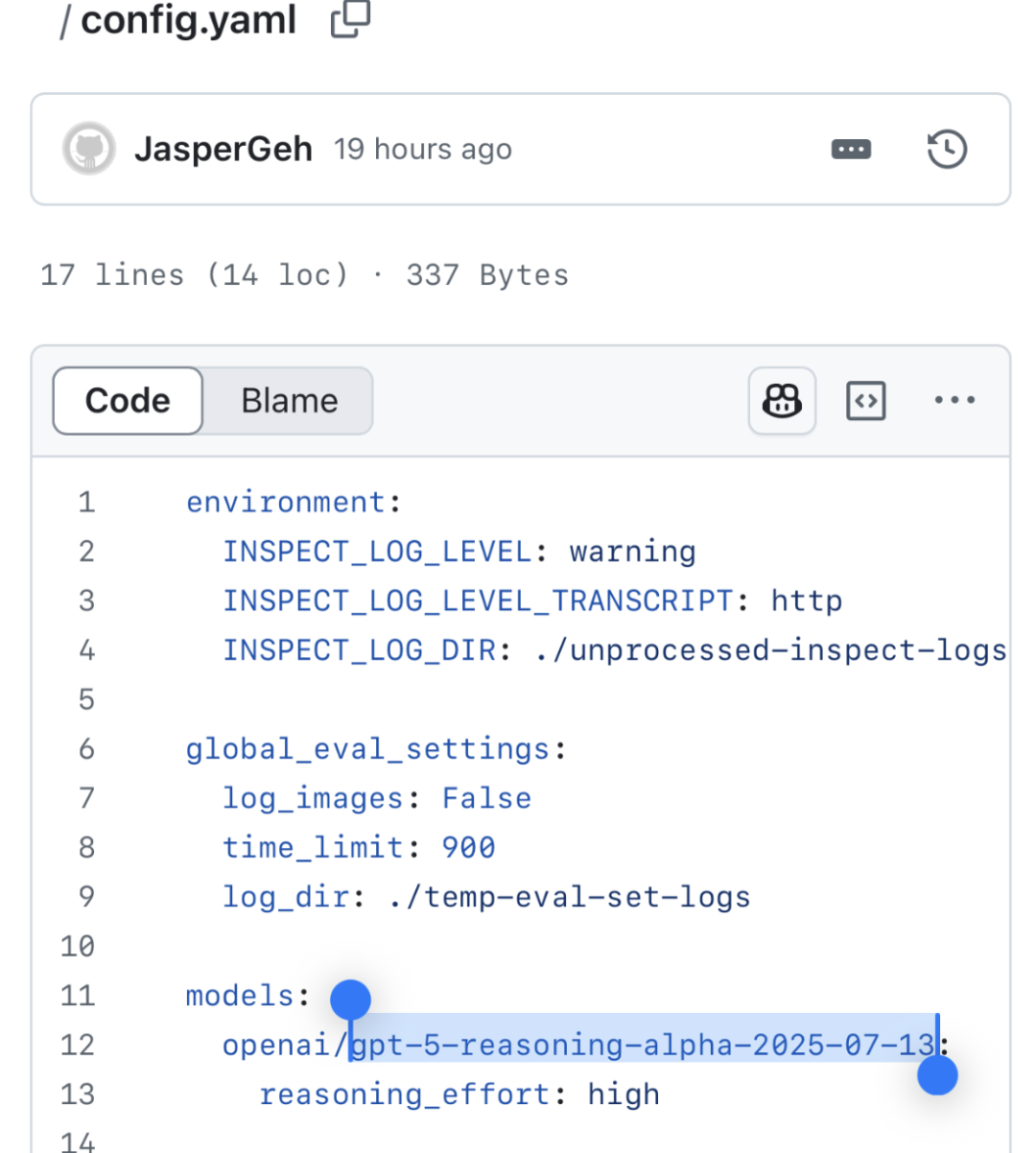Click the config.yaml file name heading
The image size is (1036, 1153).
tap(188, 19)
